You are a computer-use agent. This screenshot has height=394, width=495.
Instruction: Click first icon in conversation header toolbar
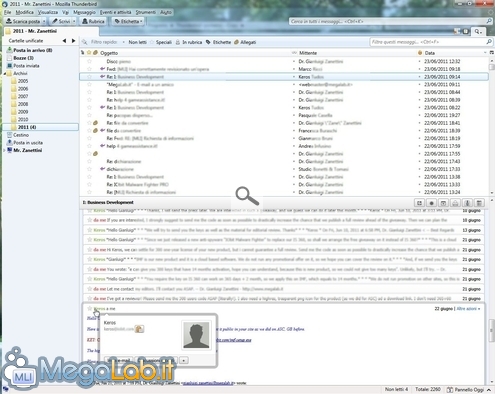(x=419, y=203)
